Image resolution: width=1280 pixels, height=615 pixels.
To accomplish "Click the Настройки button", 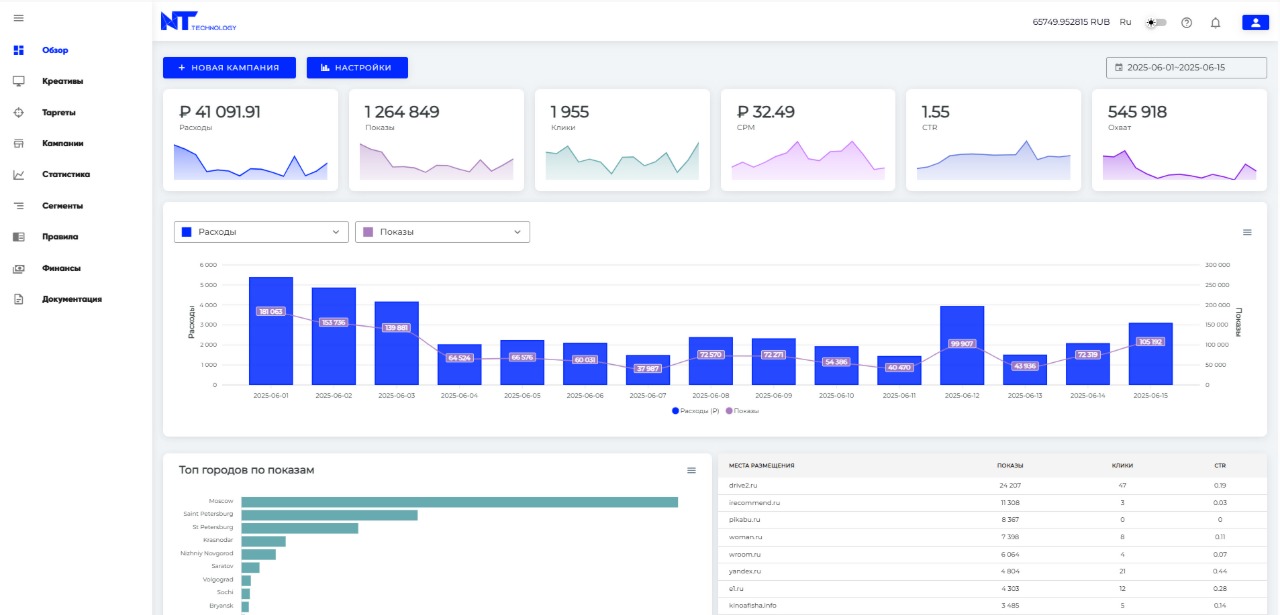I will (x=357, y=68).
